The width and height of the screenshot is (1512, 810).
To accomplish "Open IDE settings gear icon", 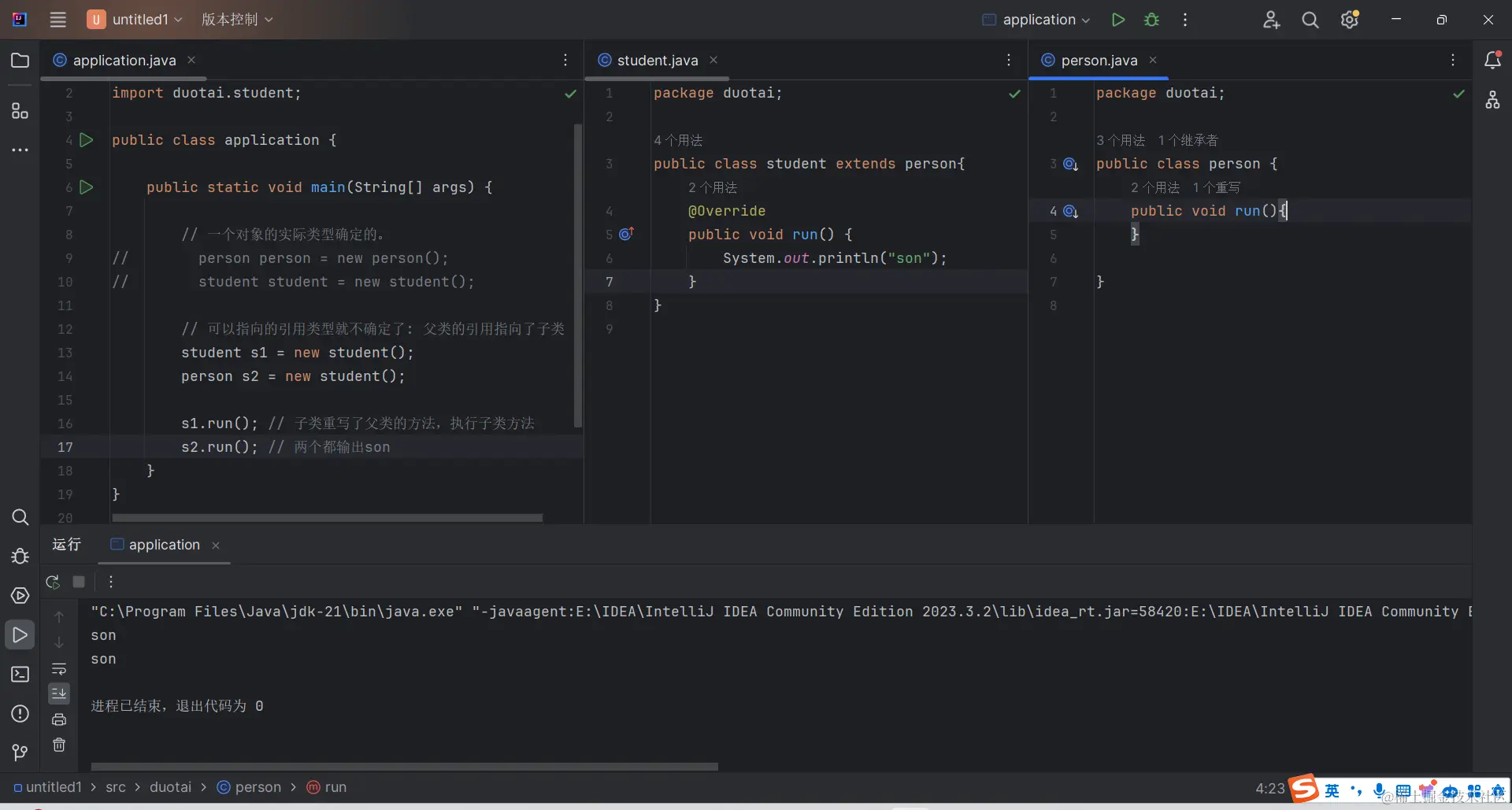I will click(1350, 20).
